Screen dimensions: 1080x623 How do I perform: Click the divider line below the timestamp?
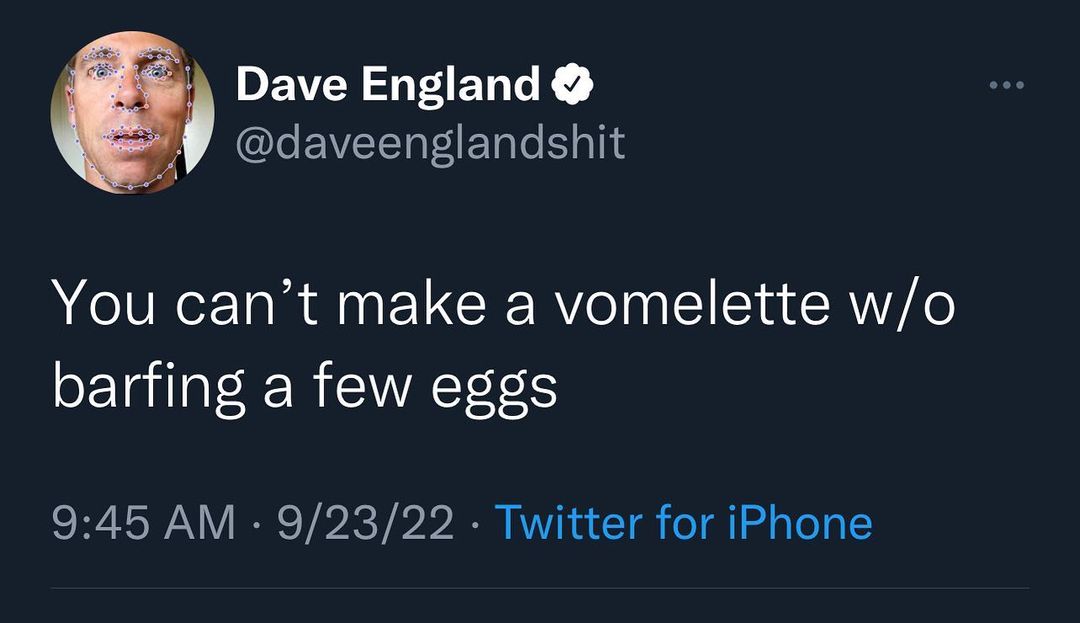540,588
